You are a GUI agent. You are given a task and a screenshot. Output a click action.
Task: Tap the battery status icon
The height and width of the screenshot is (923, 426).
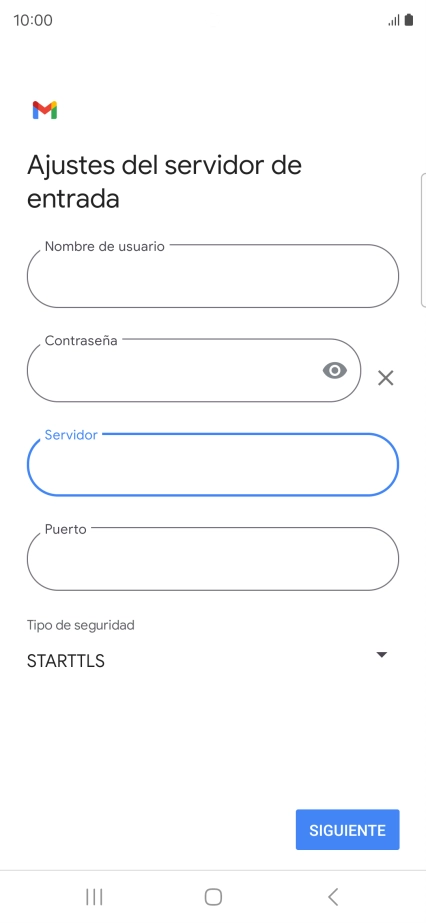[x=409, y=20]
